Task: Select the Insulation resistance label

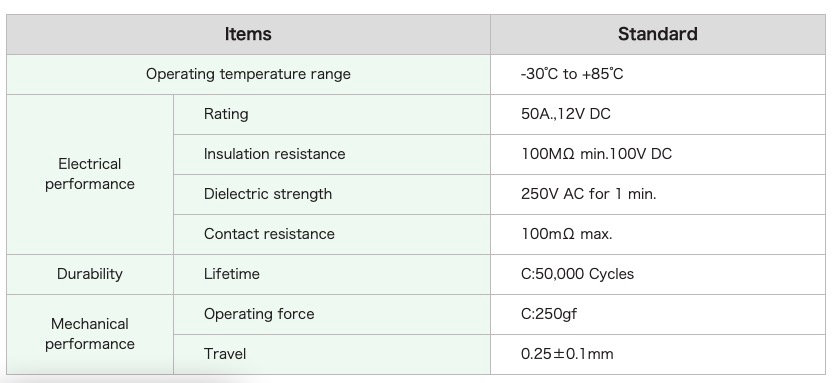Action: click(274, 154)
